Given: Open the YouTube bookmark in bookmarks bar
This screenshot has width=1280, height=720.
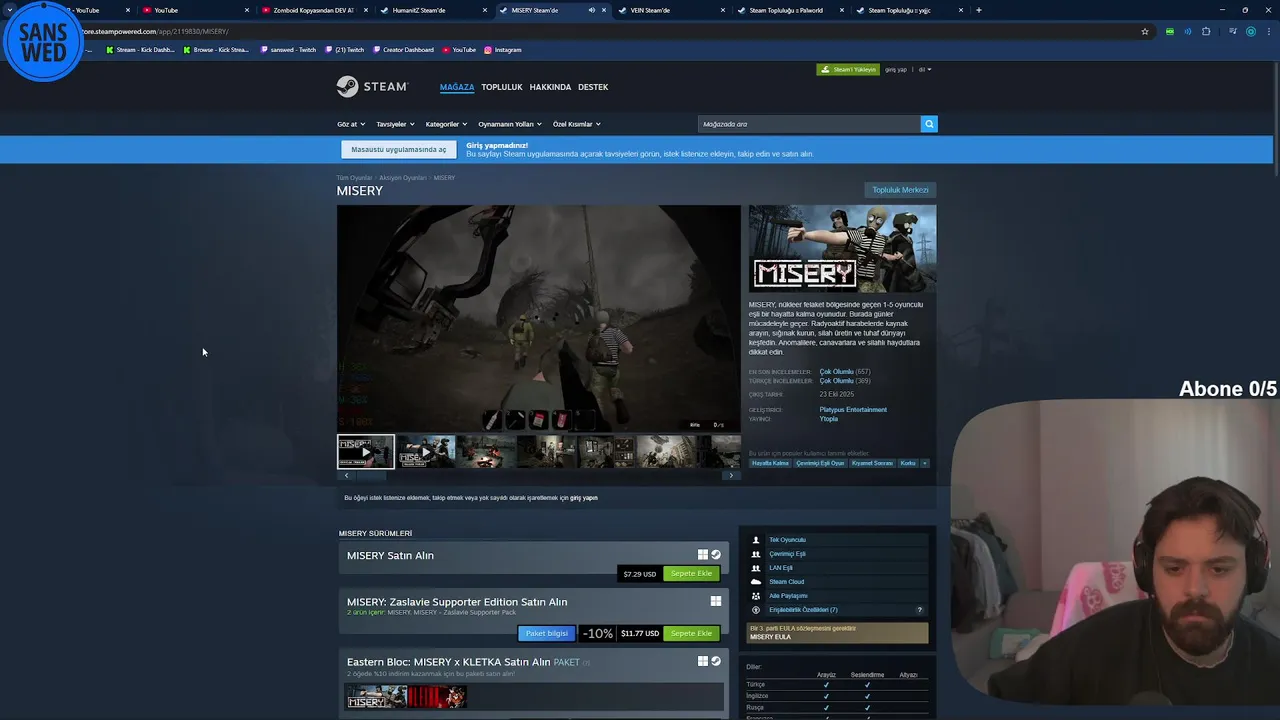Looking at the screenshot, I should coord(459,49).
